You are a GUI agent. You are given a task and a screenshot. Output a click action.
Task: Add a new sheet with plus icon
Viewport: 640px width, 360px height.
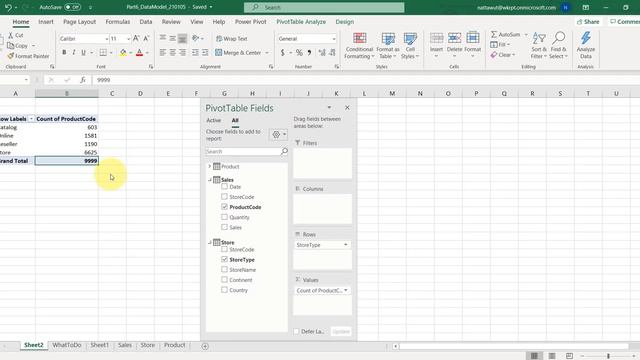click(x=205, y=346)
